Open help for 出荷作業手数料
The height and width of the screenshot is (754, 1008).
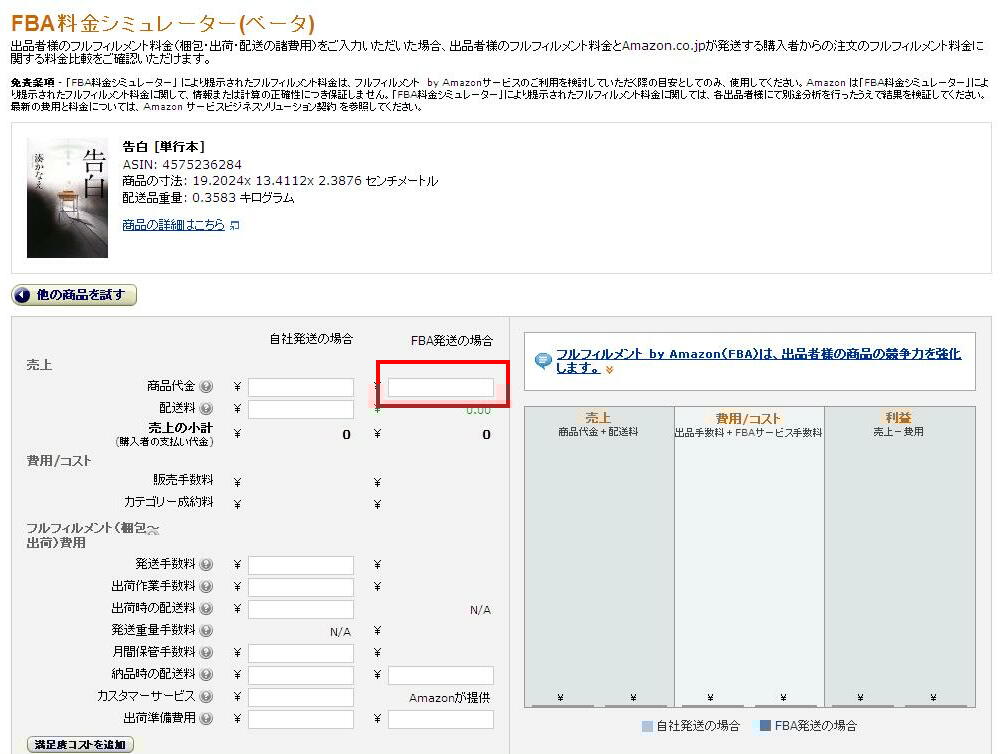pyautogui.click(x=205, y=586)
